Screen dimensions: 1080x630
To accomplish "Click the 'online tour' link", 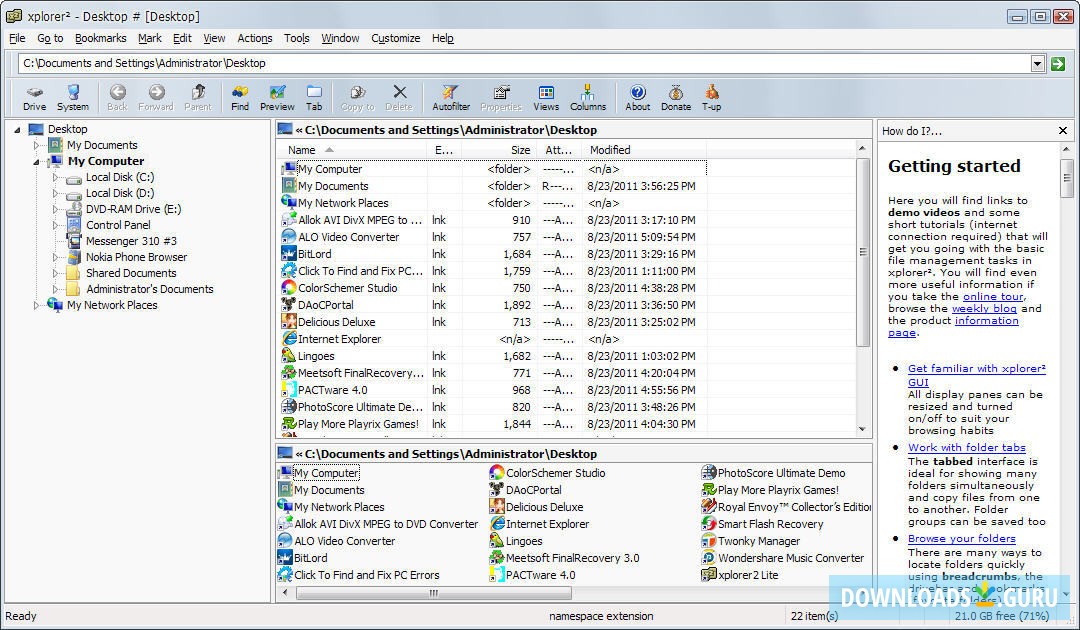I will (x=993, y=297).
